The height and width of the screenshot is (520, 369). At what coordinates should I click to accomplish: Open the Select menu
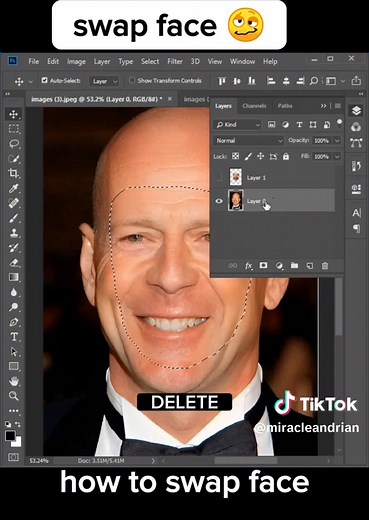click(150, 61)
